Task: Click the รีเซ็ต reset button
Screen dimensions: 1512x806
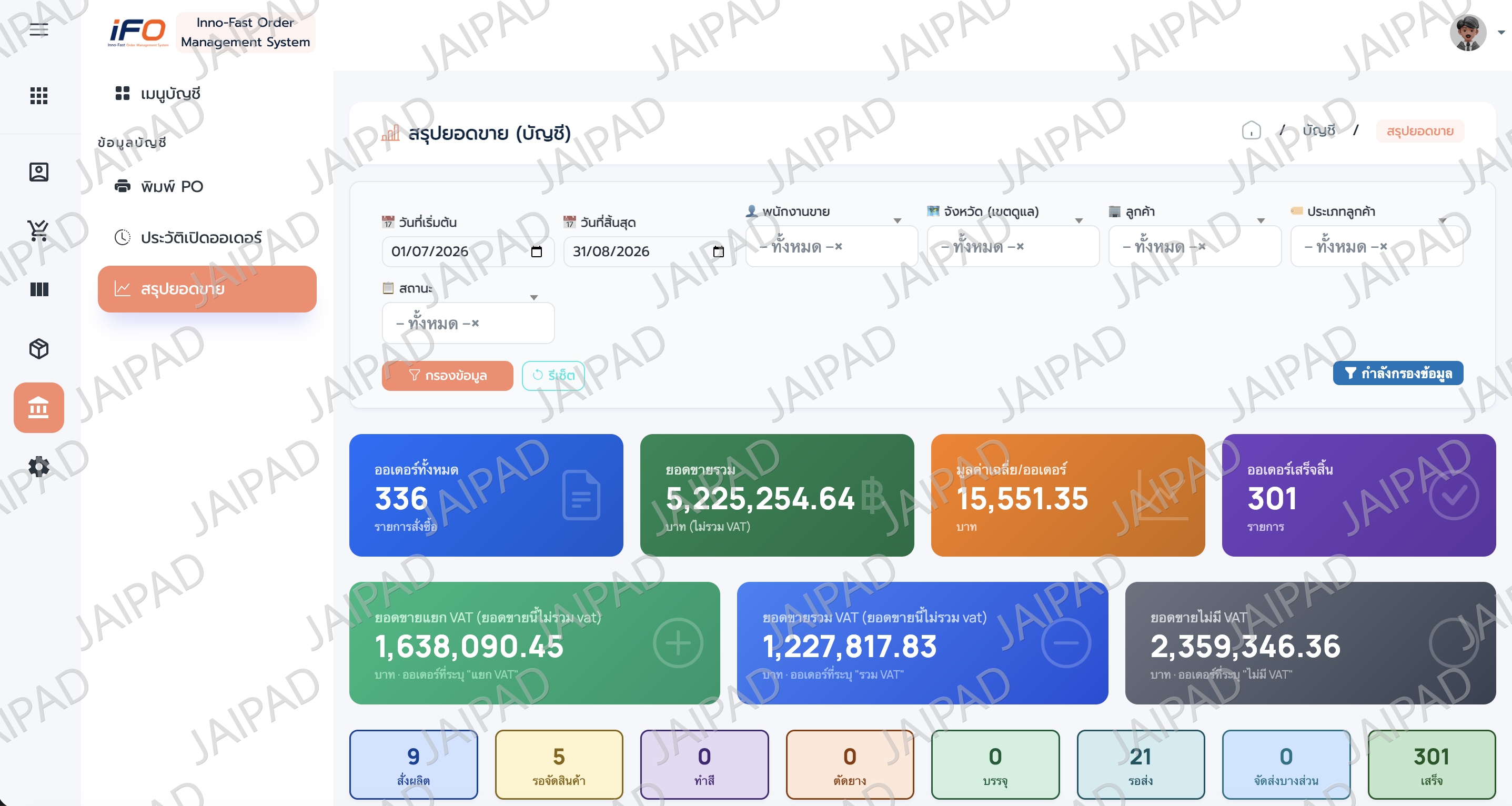Action: (x=553, y=376)
